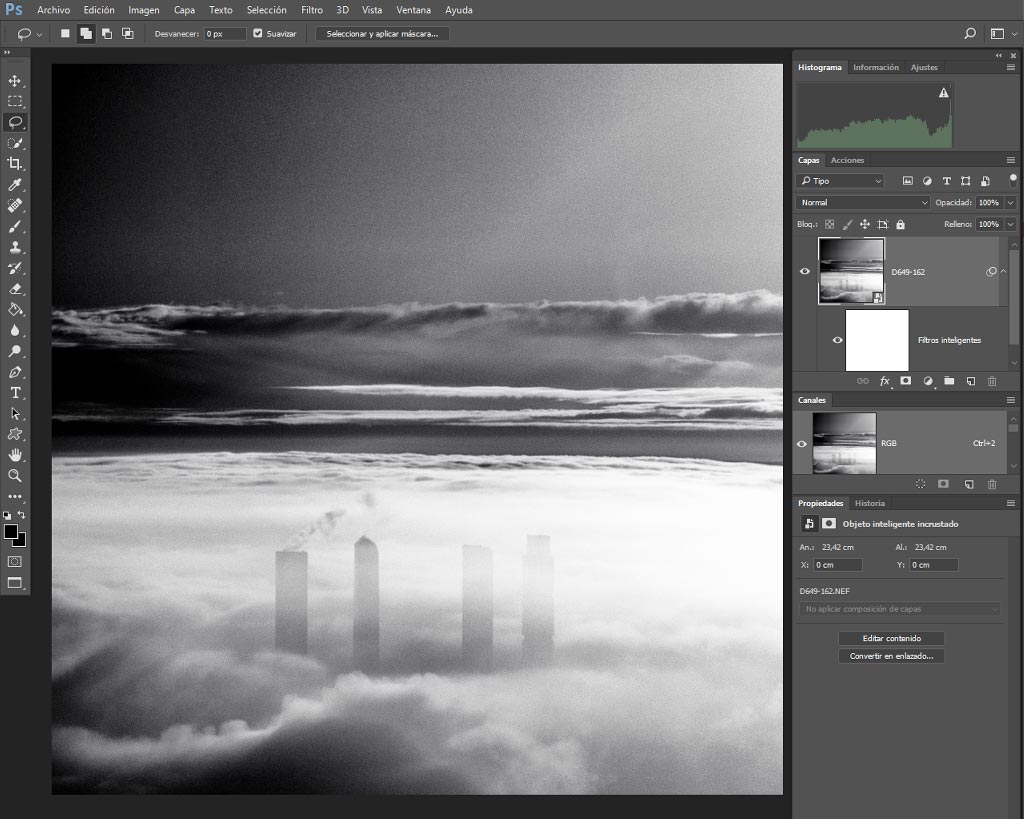The width and height of the screenshot is (1024, 819).
Task: Activate the Zoom tool
Action: [x=14, y=476]
